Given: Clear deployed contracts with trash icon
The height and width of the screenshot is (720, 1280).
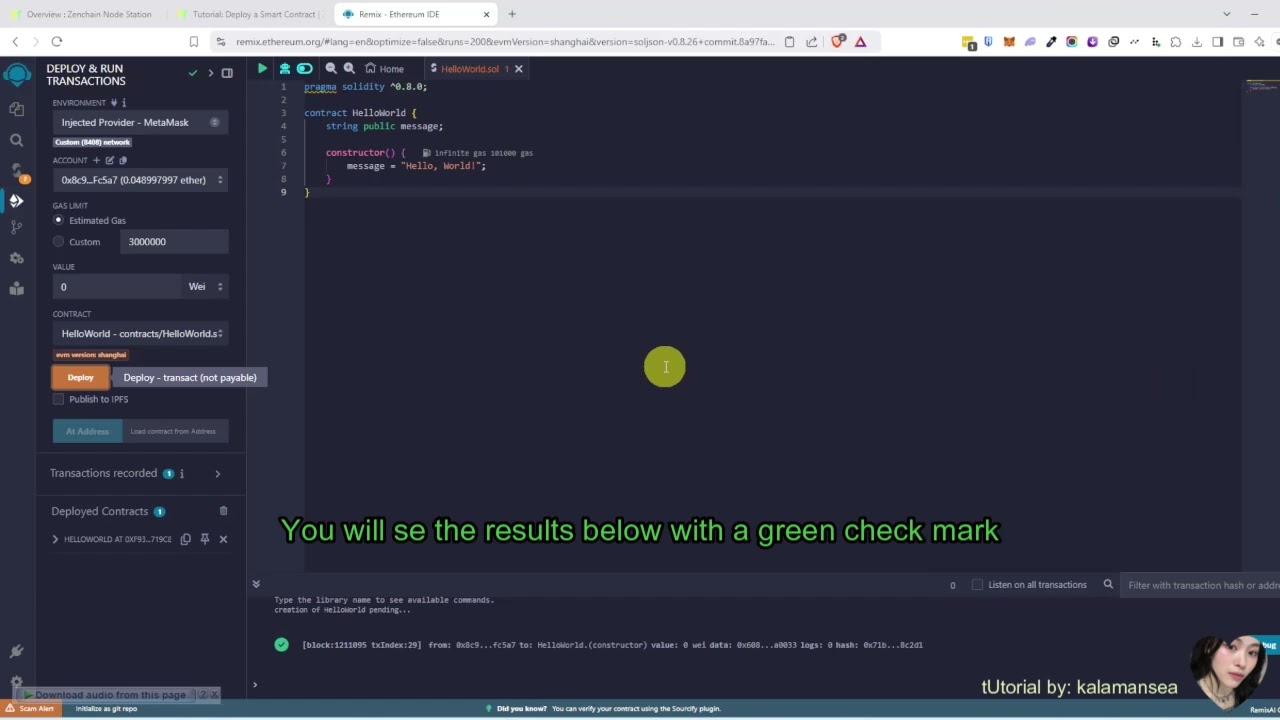Looking at the screenshot, I should (223, 511).
